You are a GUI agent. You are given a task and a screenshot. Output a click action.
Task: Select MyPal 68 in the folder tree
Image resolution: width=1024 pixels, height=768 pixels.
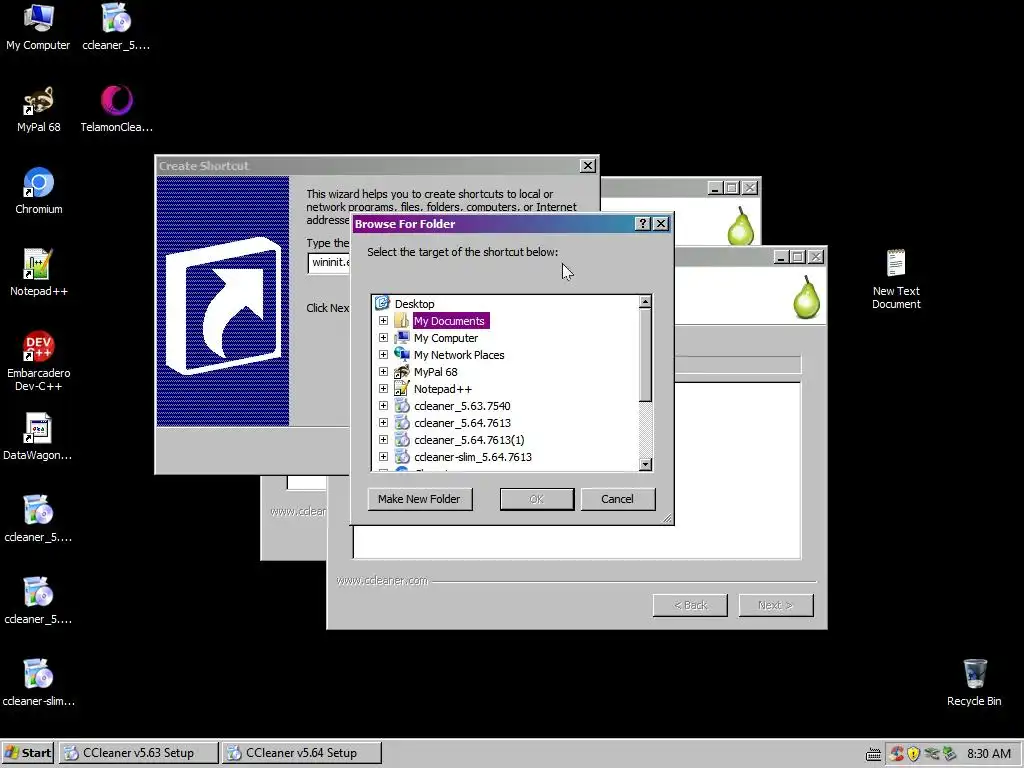436,372
